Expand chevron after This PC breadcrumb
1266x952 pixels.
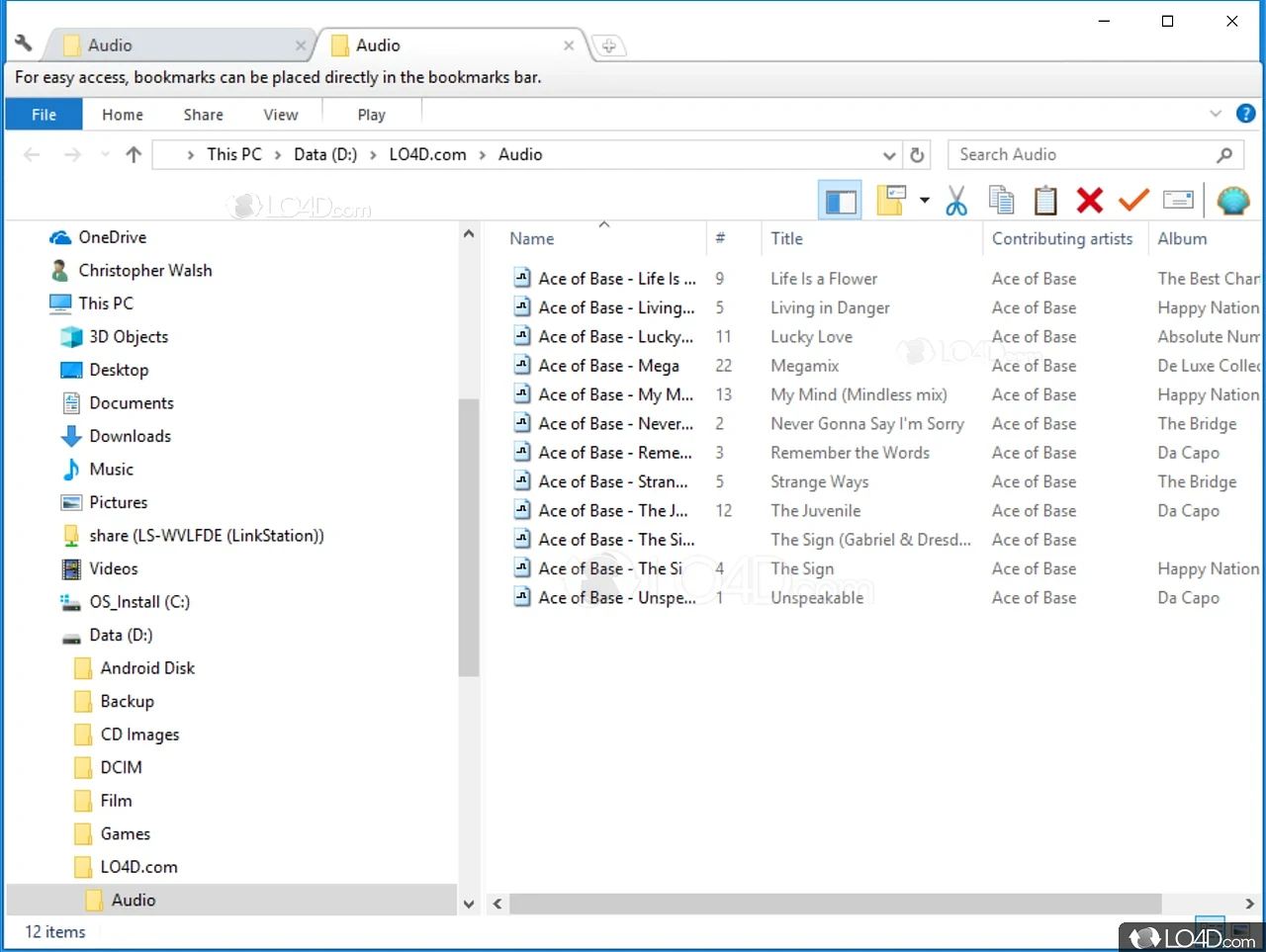point(278,155)
